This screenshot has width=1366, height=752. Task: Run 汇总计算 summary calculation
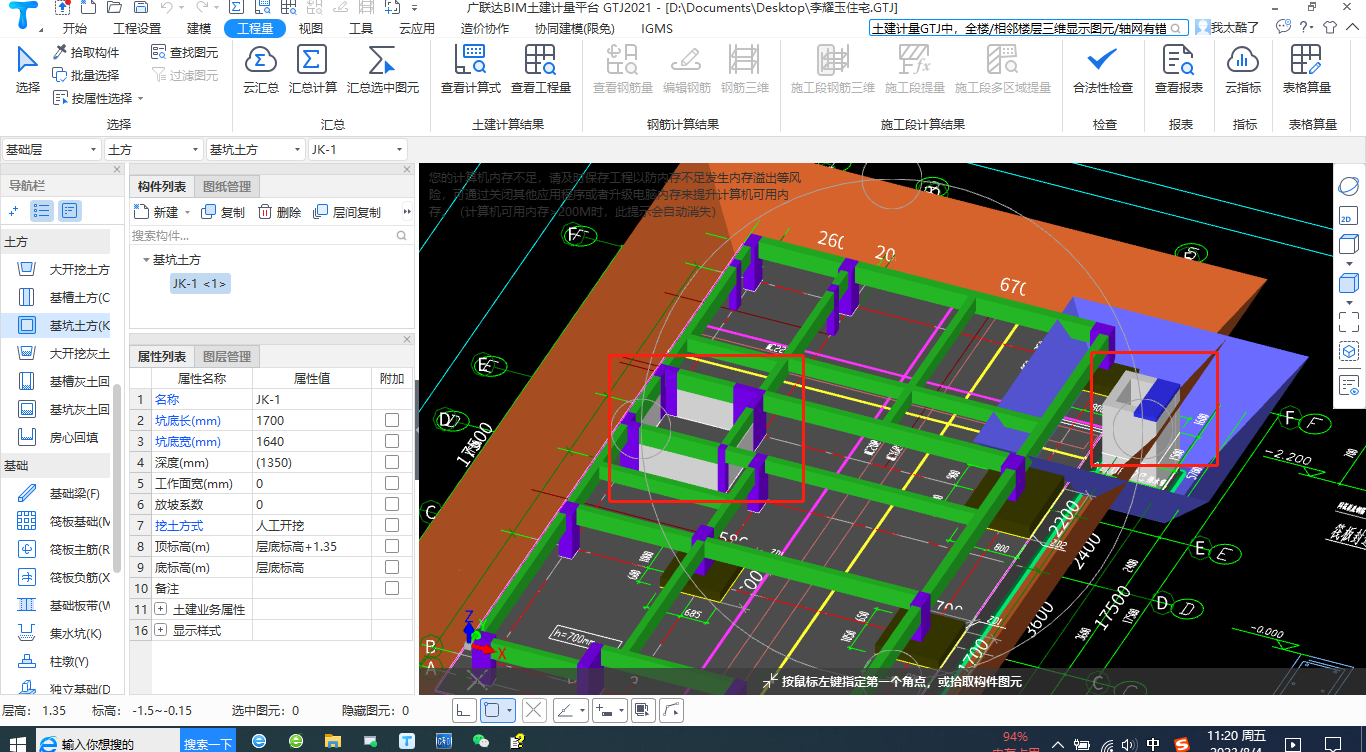coord(313,70)
